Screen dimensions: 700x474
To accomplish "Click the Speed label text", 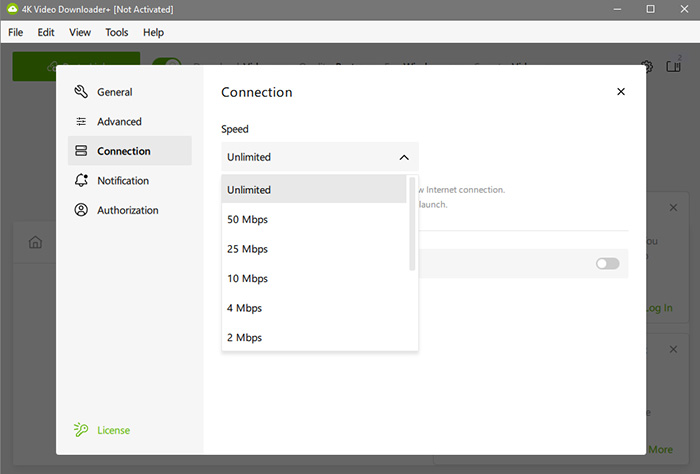I will (x=235, y=129).
